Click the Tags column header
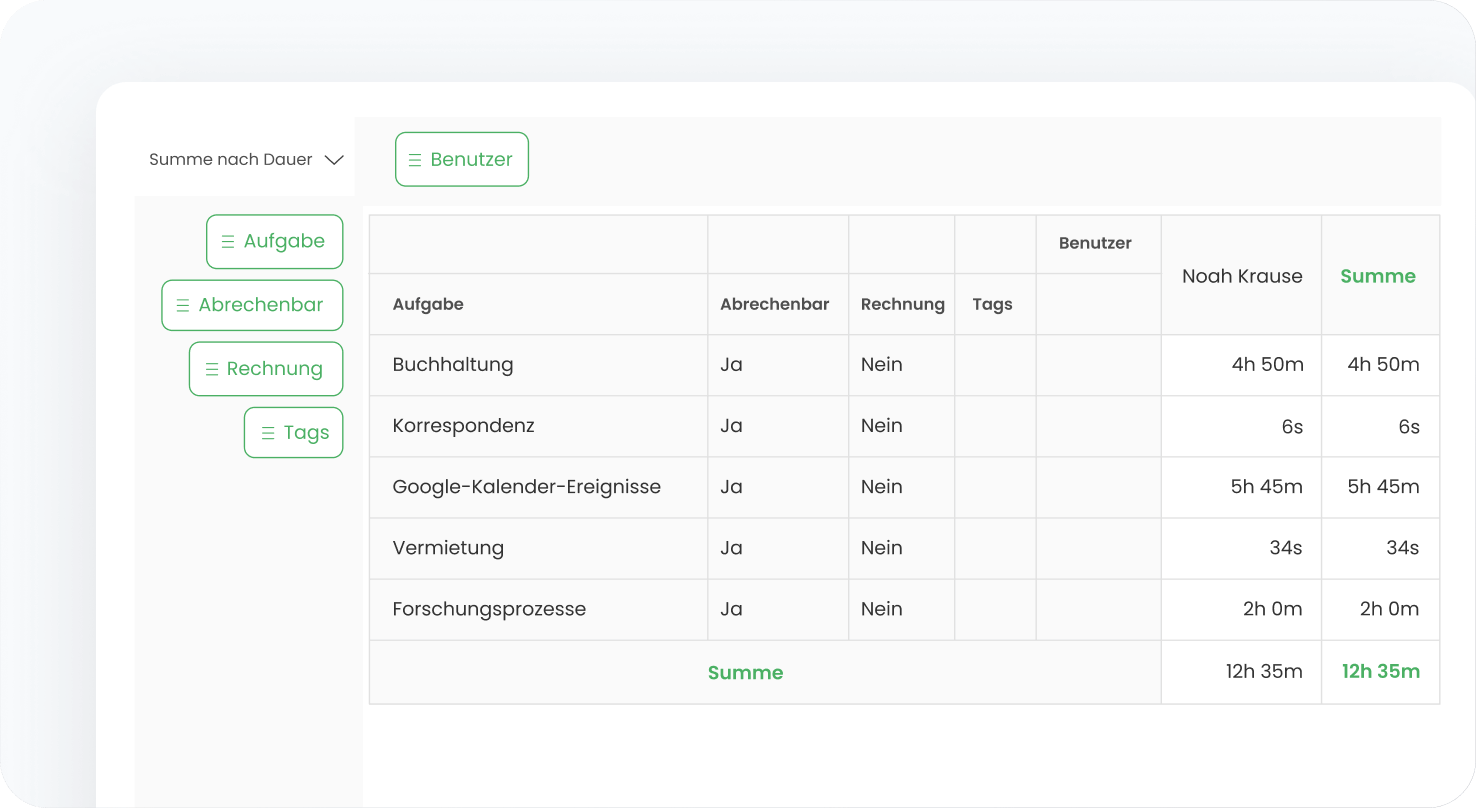The width and height of the screenshot is (1476, 808). (x=992, y=305)
